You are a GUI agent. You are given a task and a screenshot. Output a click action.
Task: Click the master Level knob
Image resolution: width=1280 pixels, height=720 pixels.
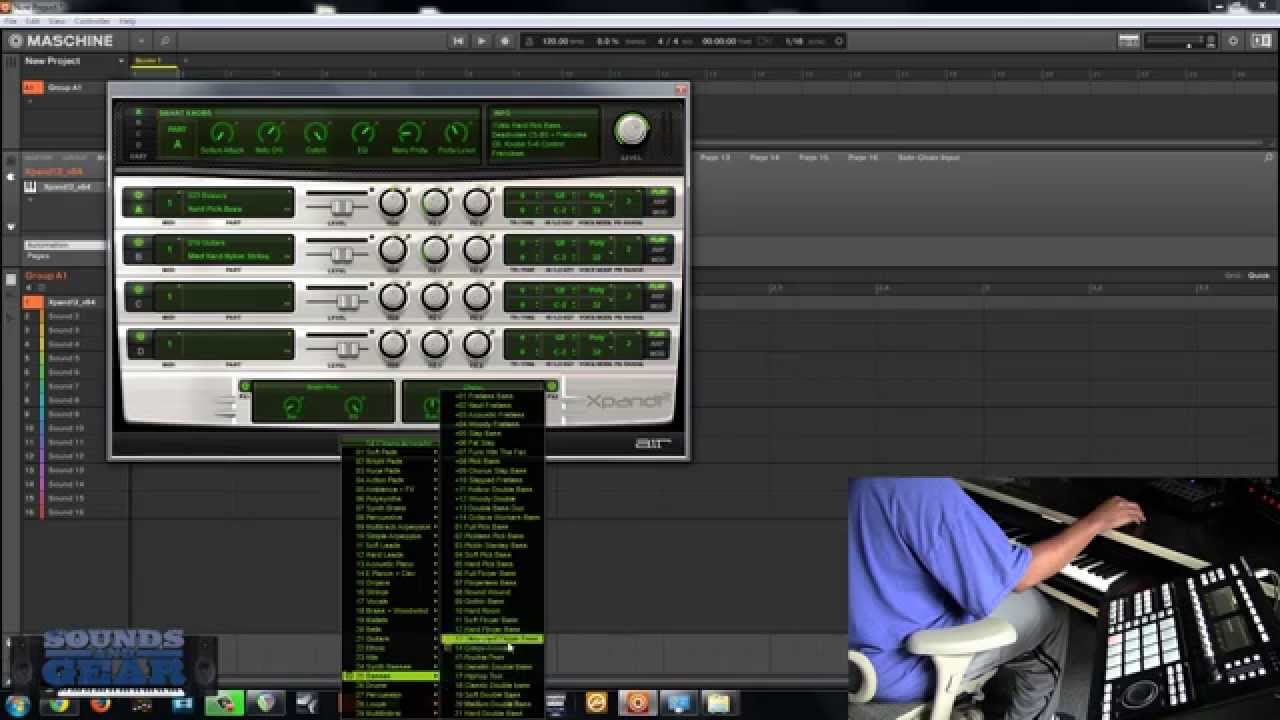coord(631,129)
